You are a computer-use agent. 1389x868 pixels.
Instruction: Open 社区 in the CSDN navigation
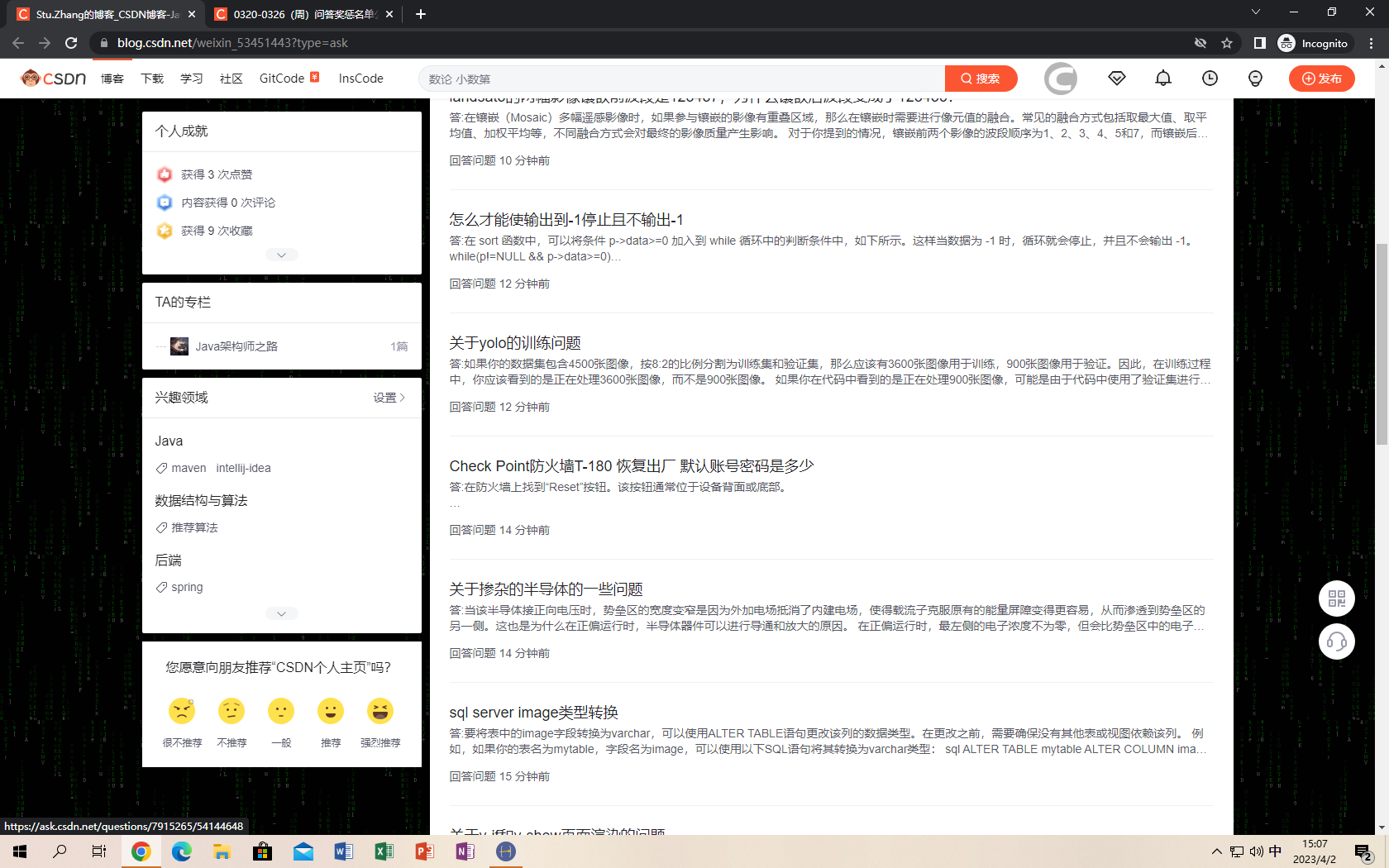coord(231,79)
